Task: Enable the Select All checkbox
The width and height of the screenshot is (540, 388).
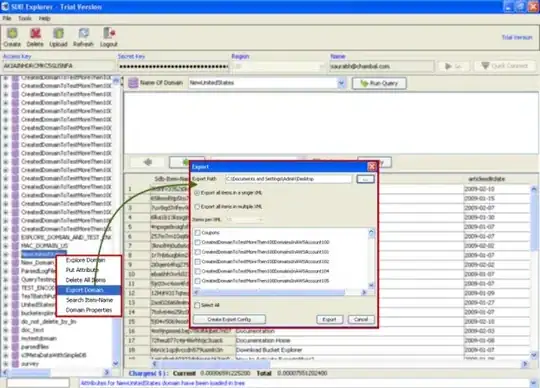Action: tap(197, 305)
